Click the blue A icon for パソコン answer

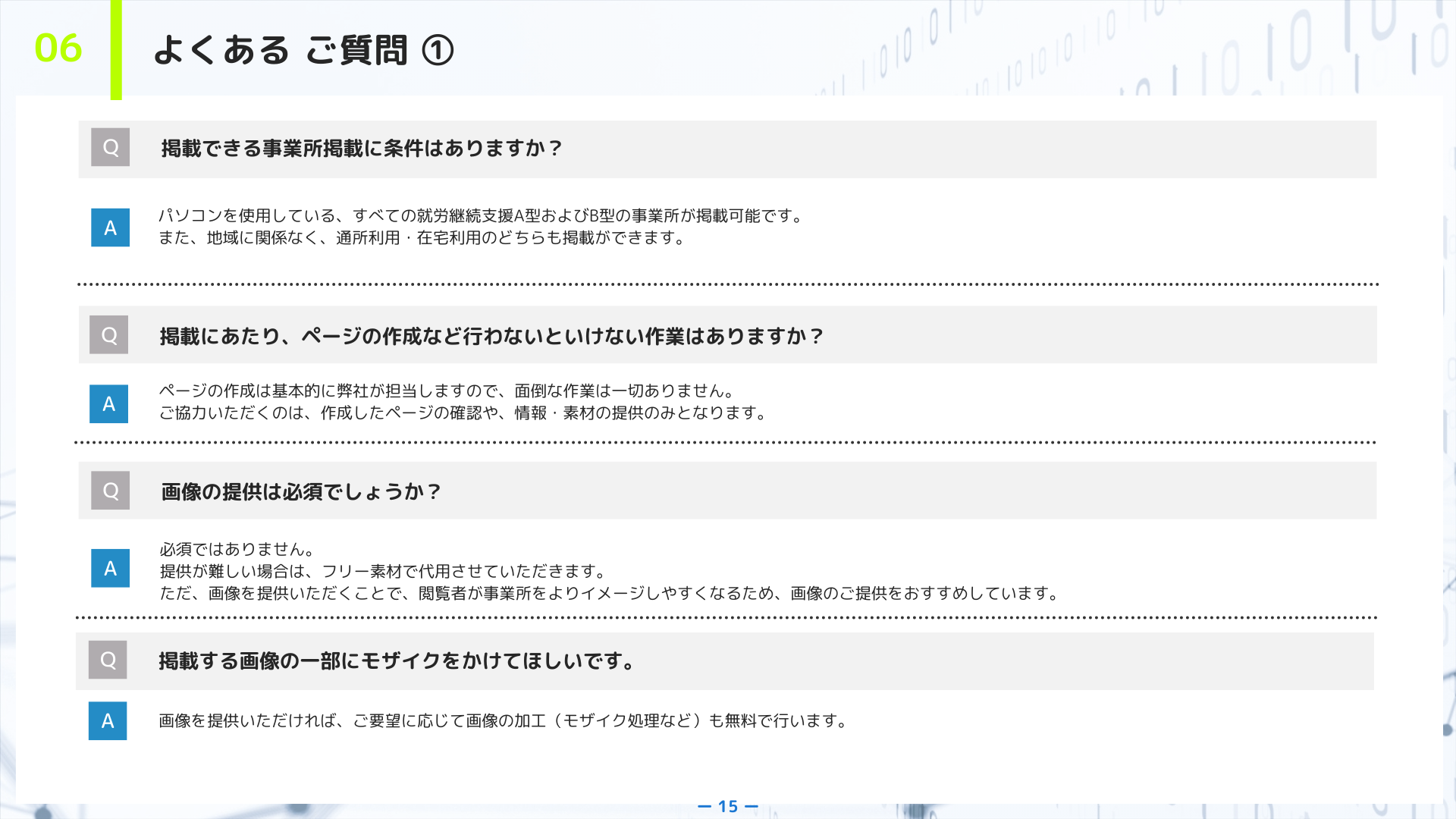(110, 227)
